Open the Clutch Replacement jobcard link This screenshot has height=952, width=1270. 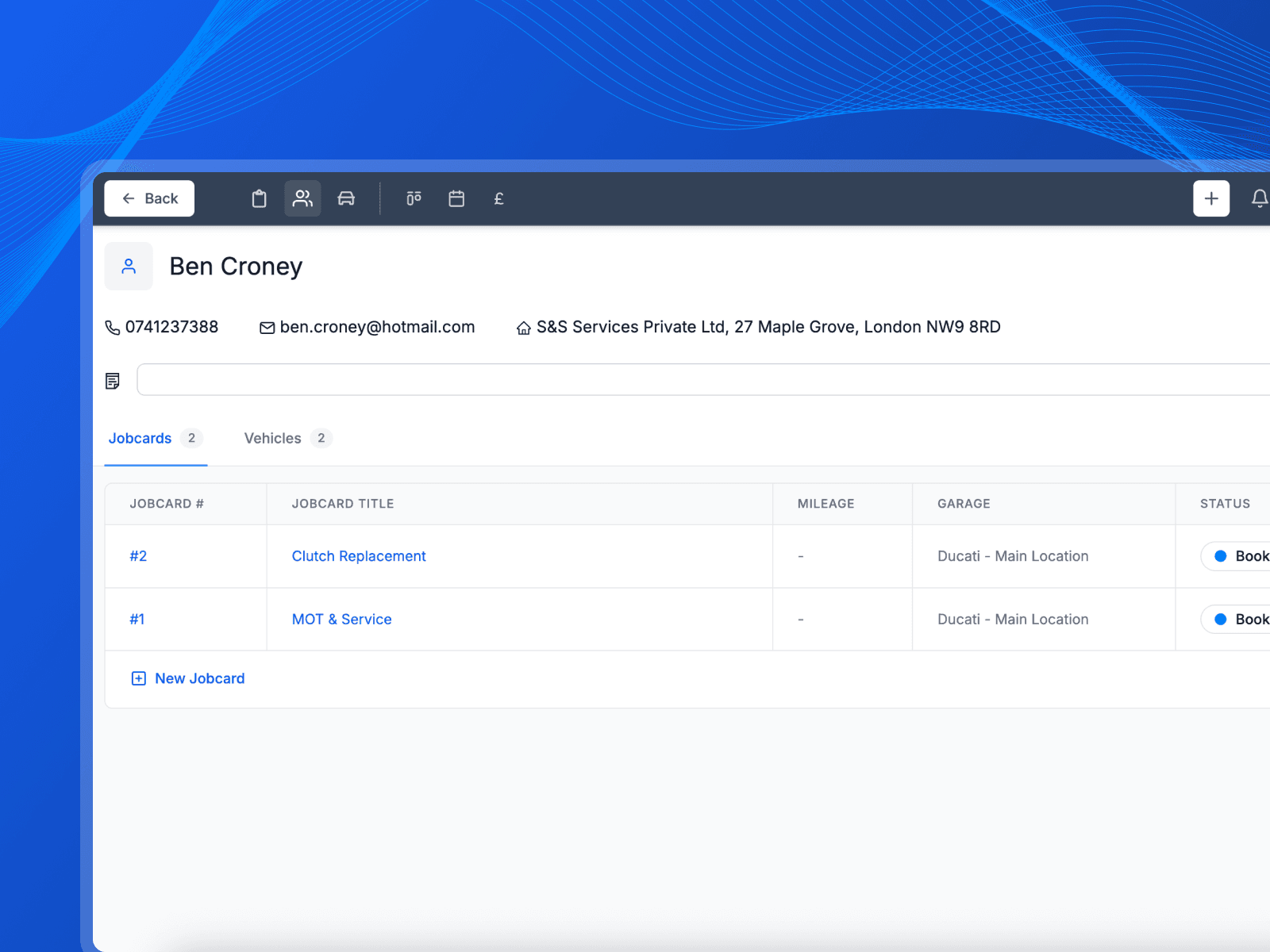point(358,556)
